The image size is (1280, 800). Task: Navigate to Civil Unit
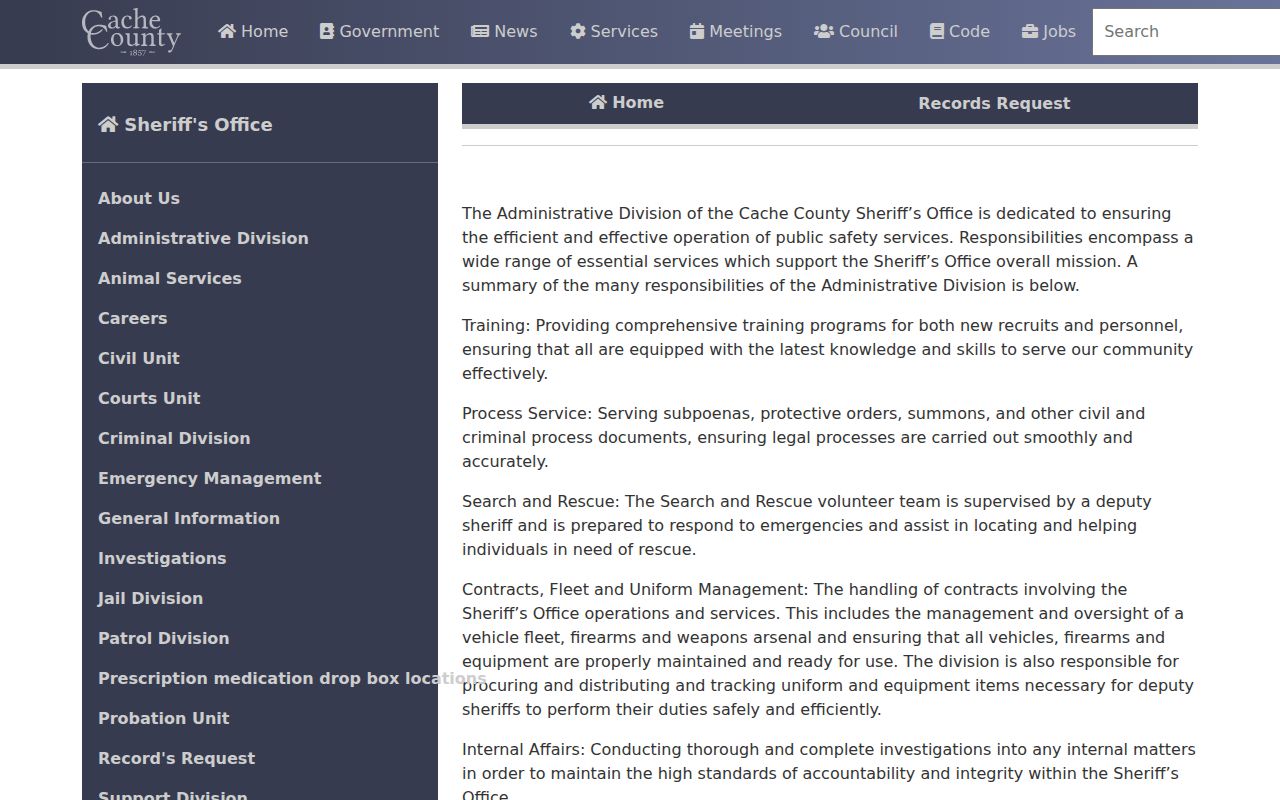click(139, 358)
